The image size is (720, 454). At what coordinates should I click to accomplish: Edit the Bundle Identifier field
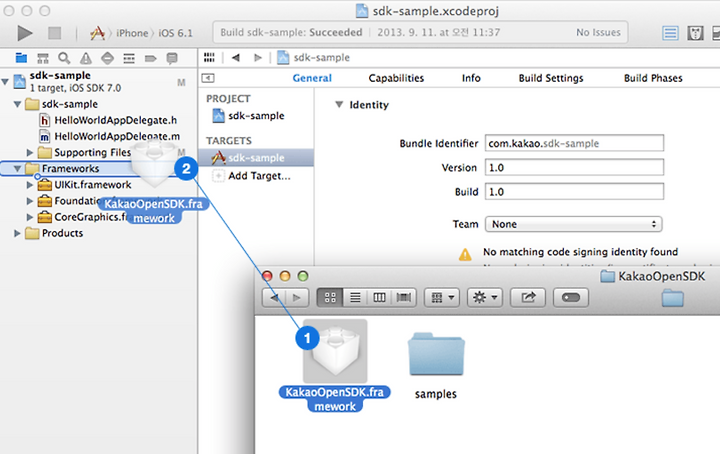point(574,143)
